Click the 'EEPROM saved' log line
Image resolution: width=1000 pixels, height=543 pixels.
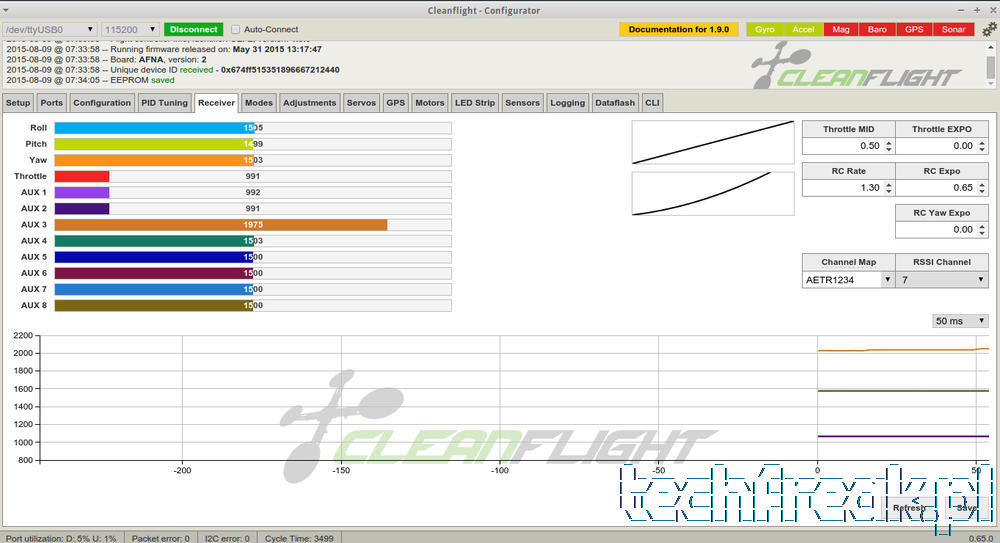[90, 80]
